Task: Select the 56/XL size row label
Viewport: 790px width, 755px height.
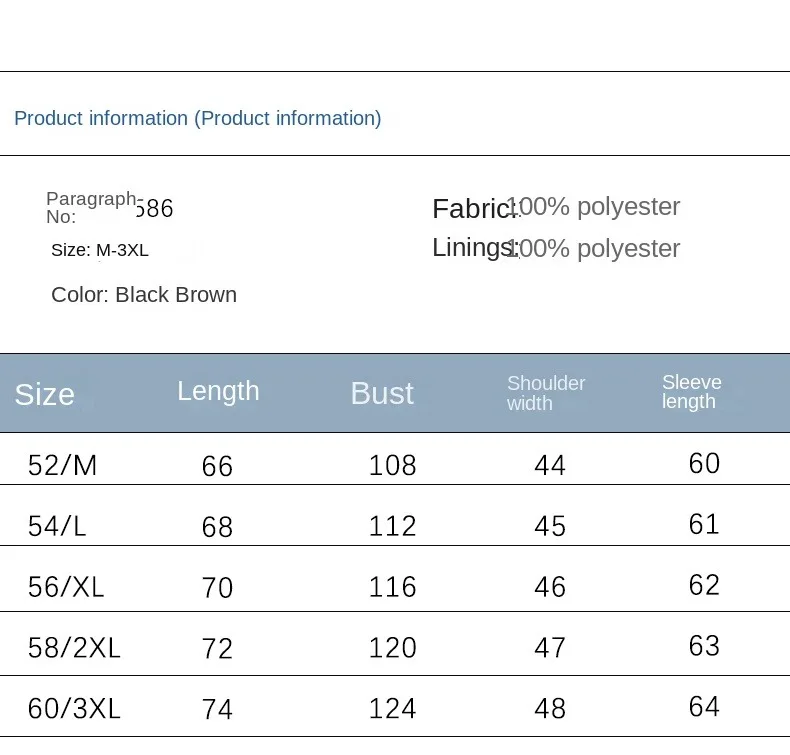Action: [66, 587]
